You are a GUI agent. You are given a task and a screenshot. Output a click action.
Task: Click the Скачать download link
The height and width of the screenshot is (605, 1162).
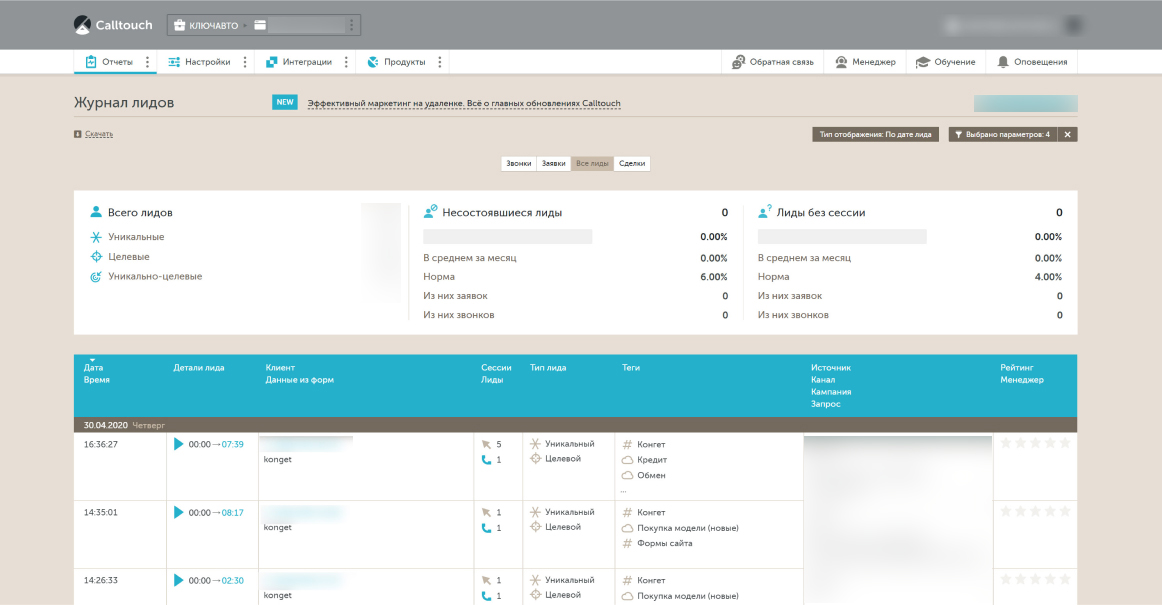click(x=99, y=134)
